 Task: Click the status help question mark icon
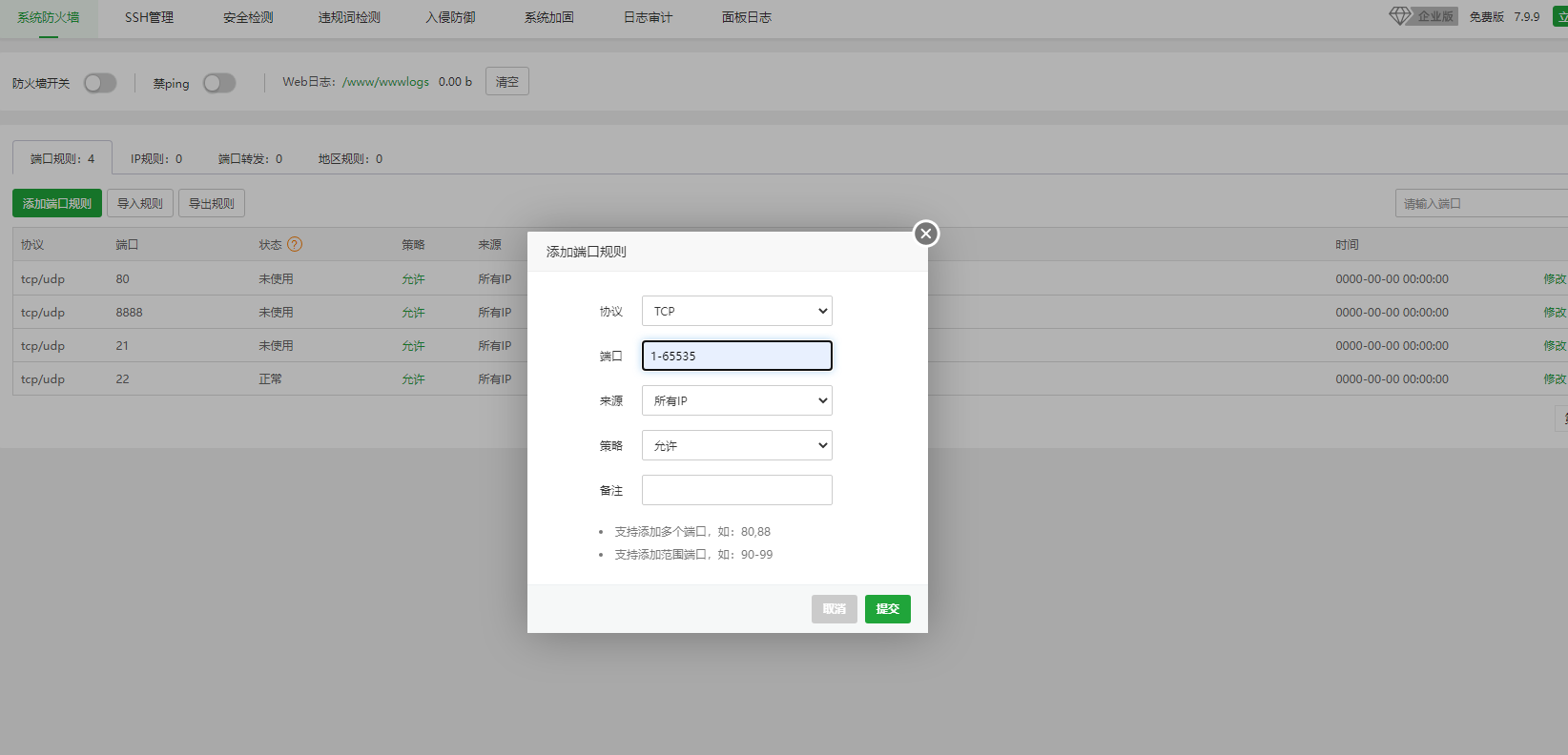click(x=295, y=244)
